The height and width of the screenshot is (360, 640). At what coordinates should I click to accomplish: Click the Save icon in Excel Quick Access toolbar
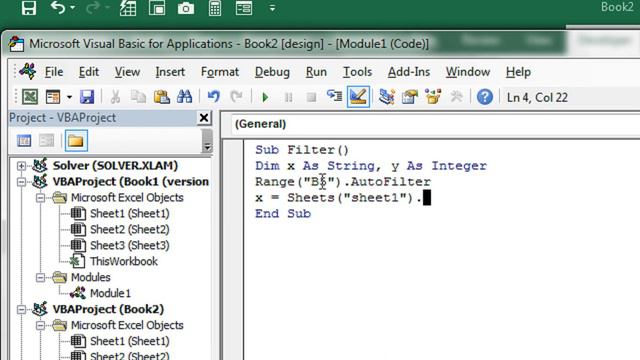click(29, 8)
